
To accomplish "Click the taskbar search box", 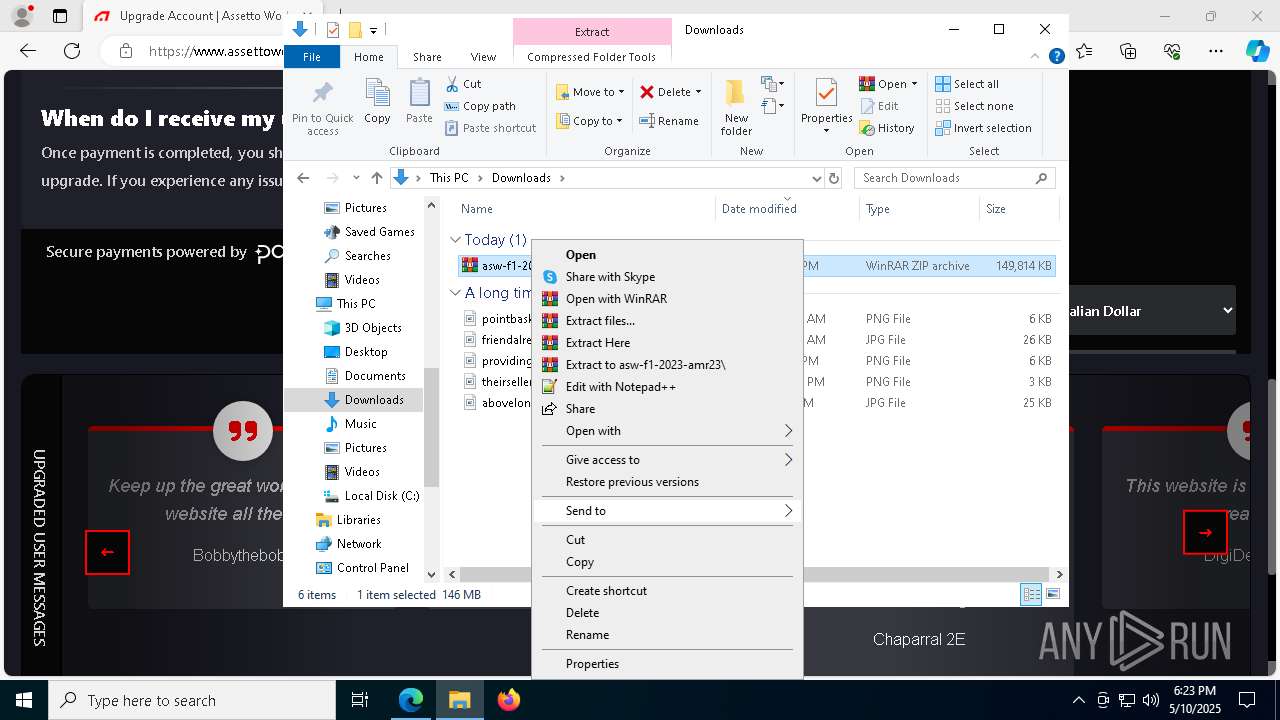I will 192,700.
